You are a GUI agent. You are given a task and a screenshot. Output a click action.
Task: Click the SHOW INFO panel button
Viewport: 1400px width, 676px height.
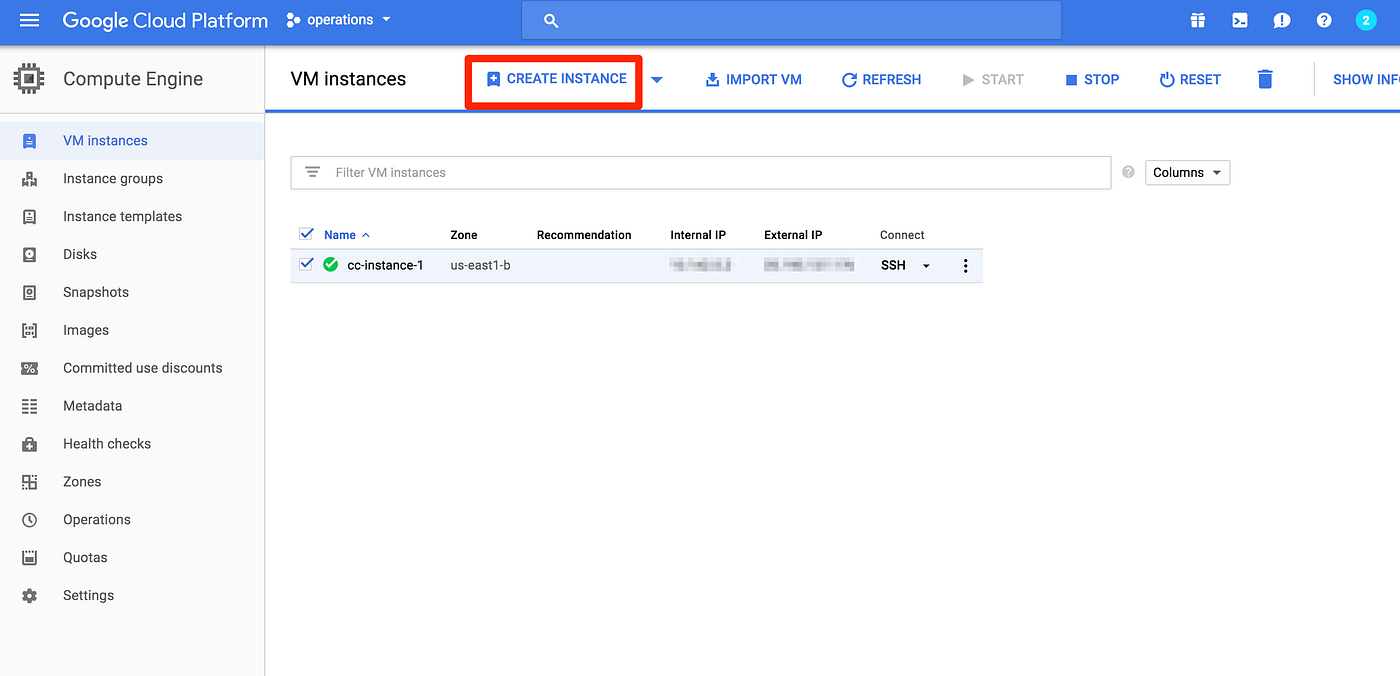[1366, 79]
